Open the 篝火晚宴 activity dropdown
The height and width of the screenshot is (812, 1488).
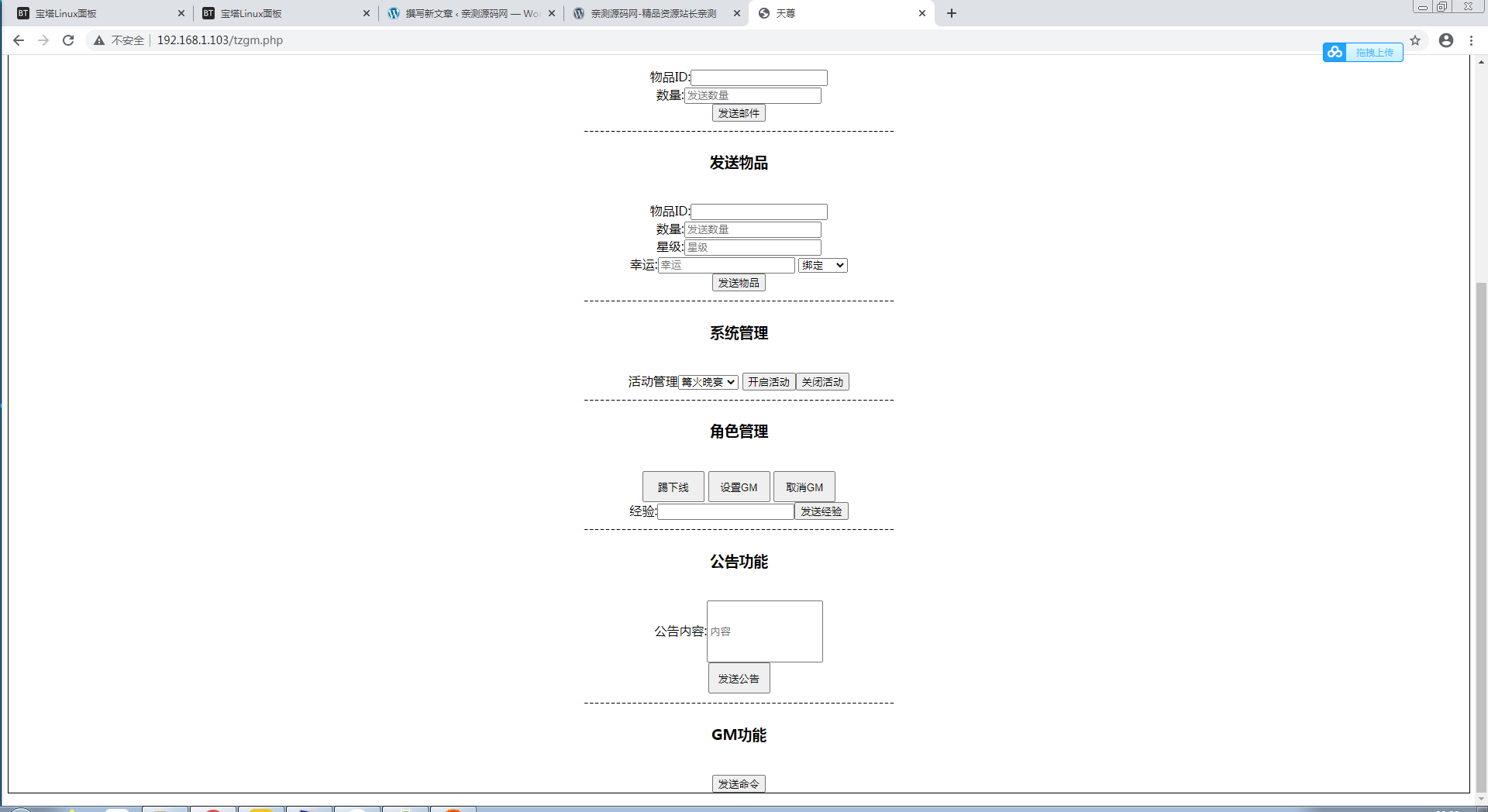708,381
